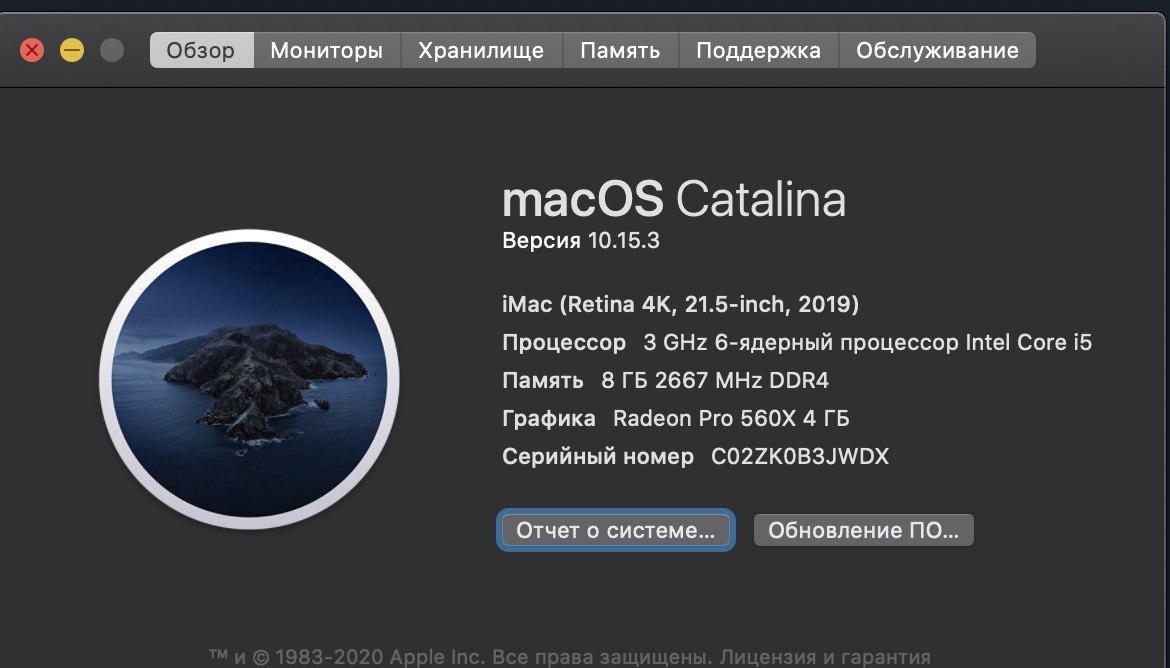Click the Графика label
The height and width of the screenshot is (668, 1170).
click(x=548, y=418)
